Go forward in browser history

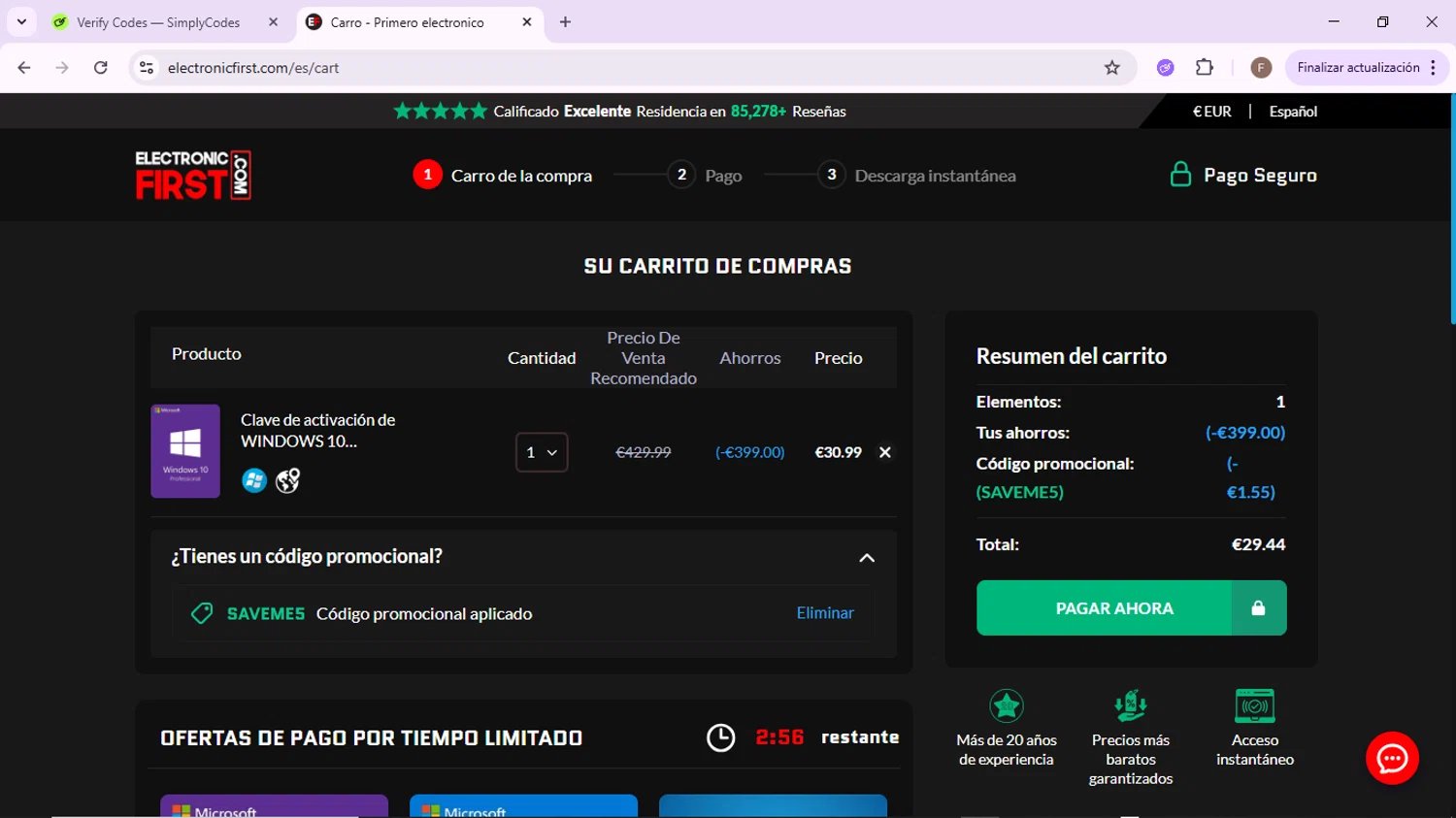point(62,68)
